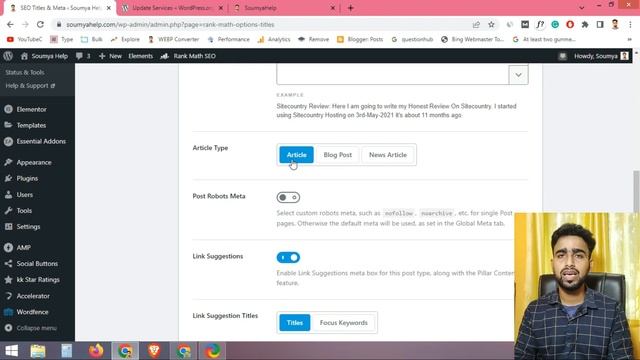Open the New content menu
Viewport: 640px width, 360px height.
(110, 56)
